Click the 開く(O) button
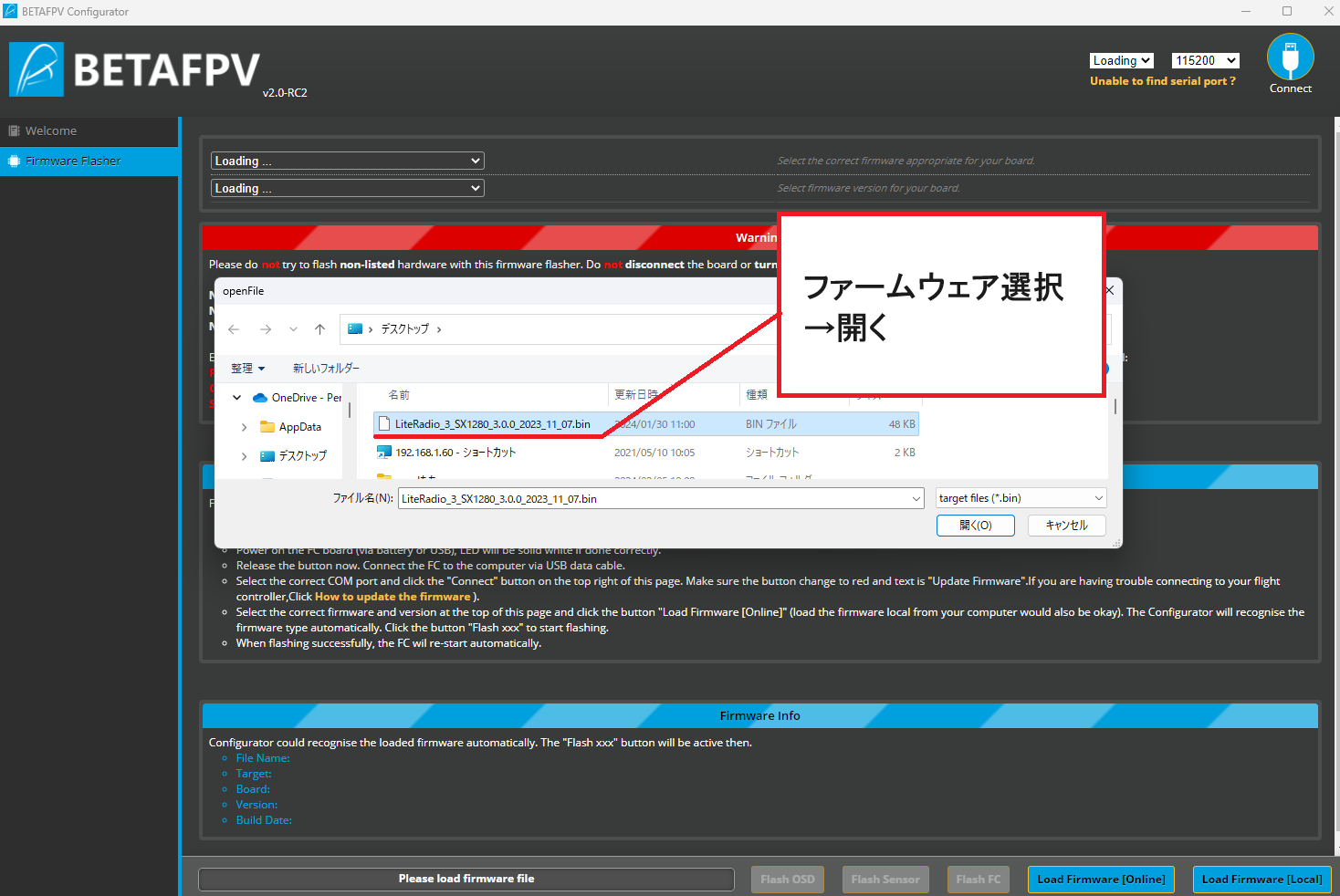This screenshot has height=896, width=1340. click(976, 526)
